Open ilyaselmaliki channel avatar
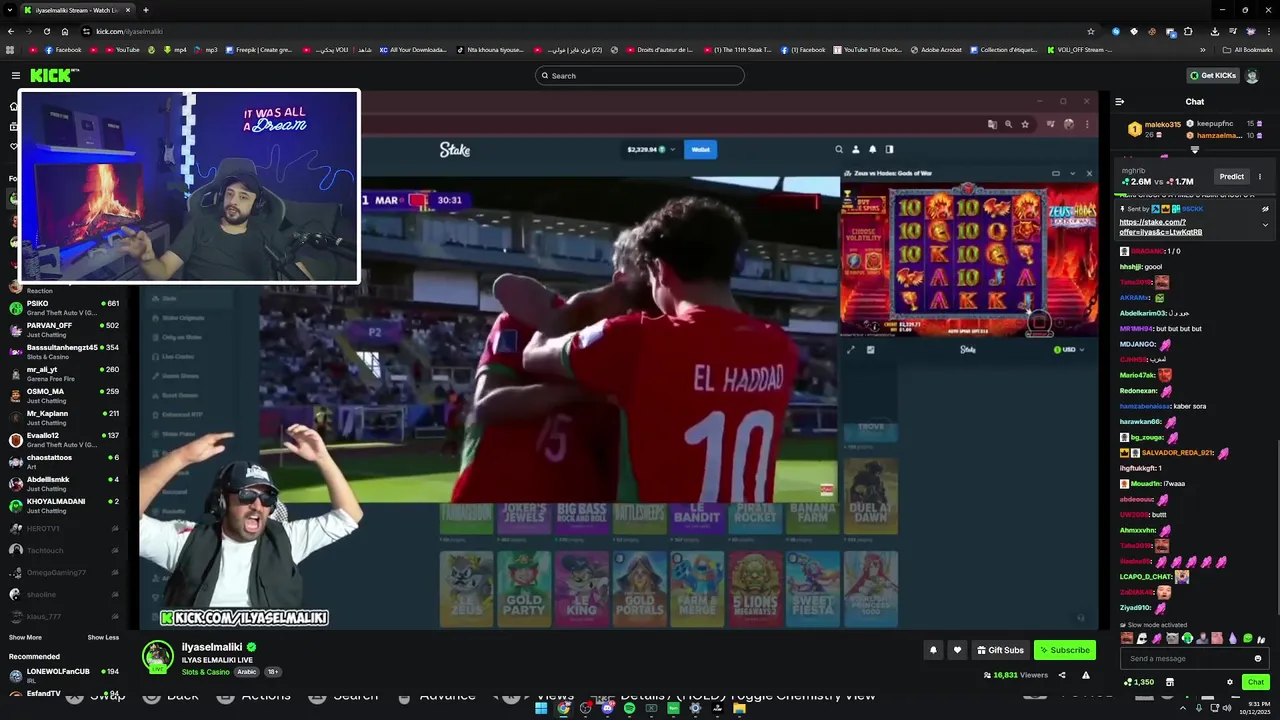The image size is (1280, 720). click(157, 656)
